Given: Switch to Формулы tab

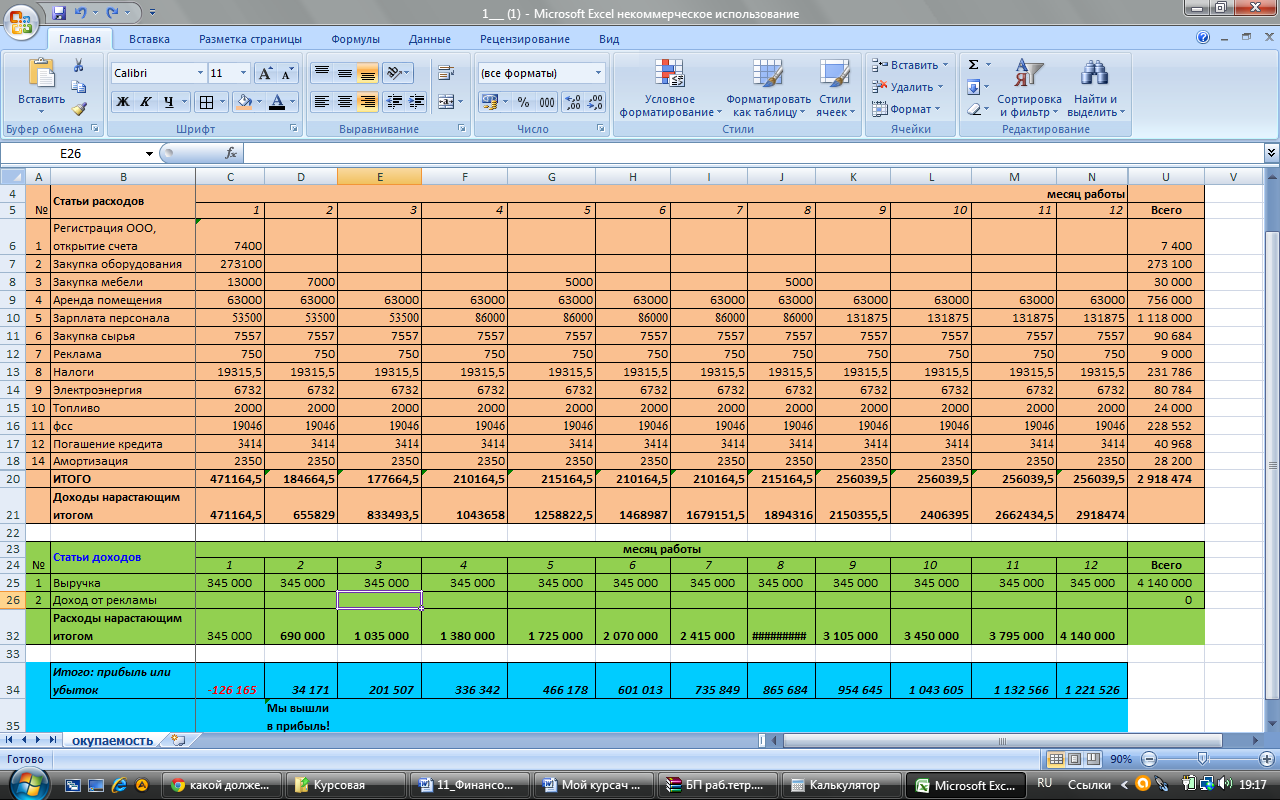Looking at the screenshot, I should (x=355, y=39).
